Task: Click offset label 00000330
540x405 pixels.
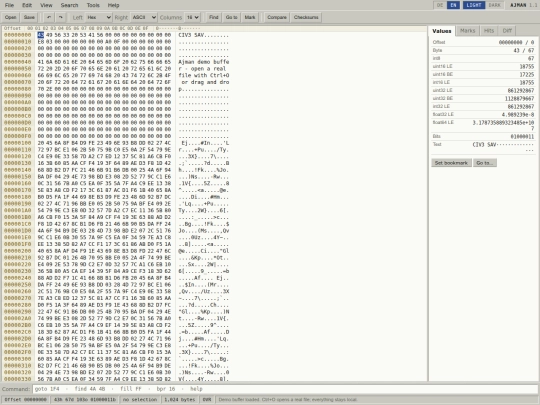Action: 18,379
